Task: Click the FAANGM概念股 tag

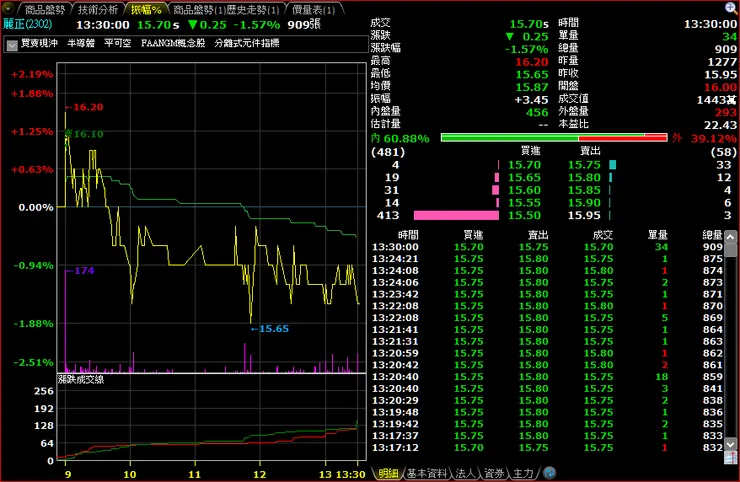Action: coord(173,43)
